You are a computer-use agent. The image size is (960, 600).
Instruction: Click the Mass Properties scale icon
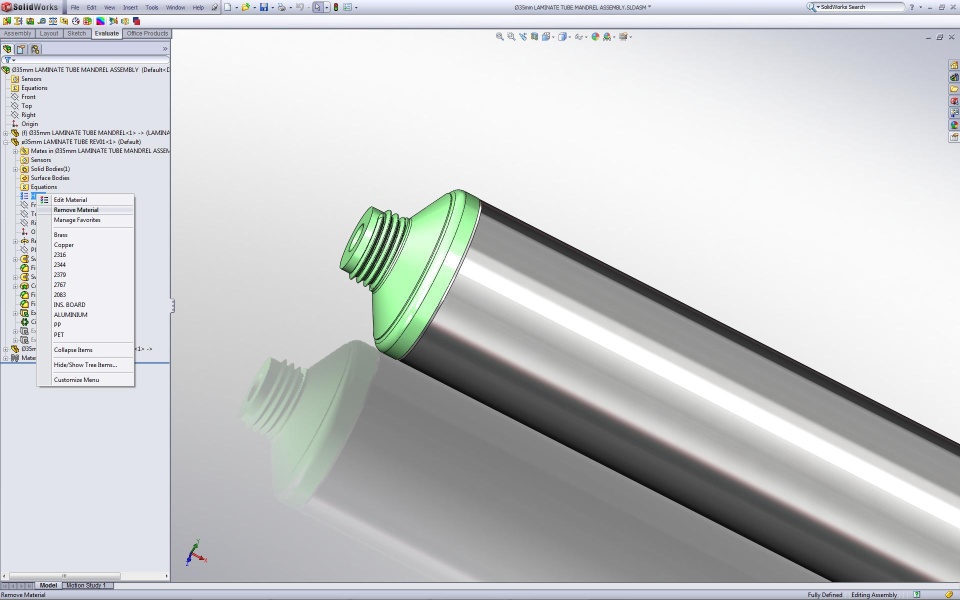coord(53,21)
